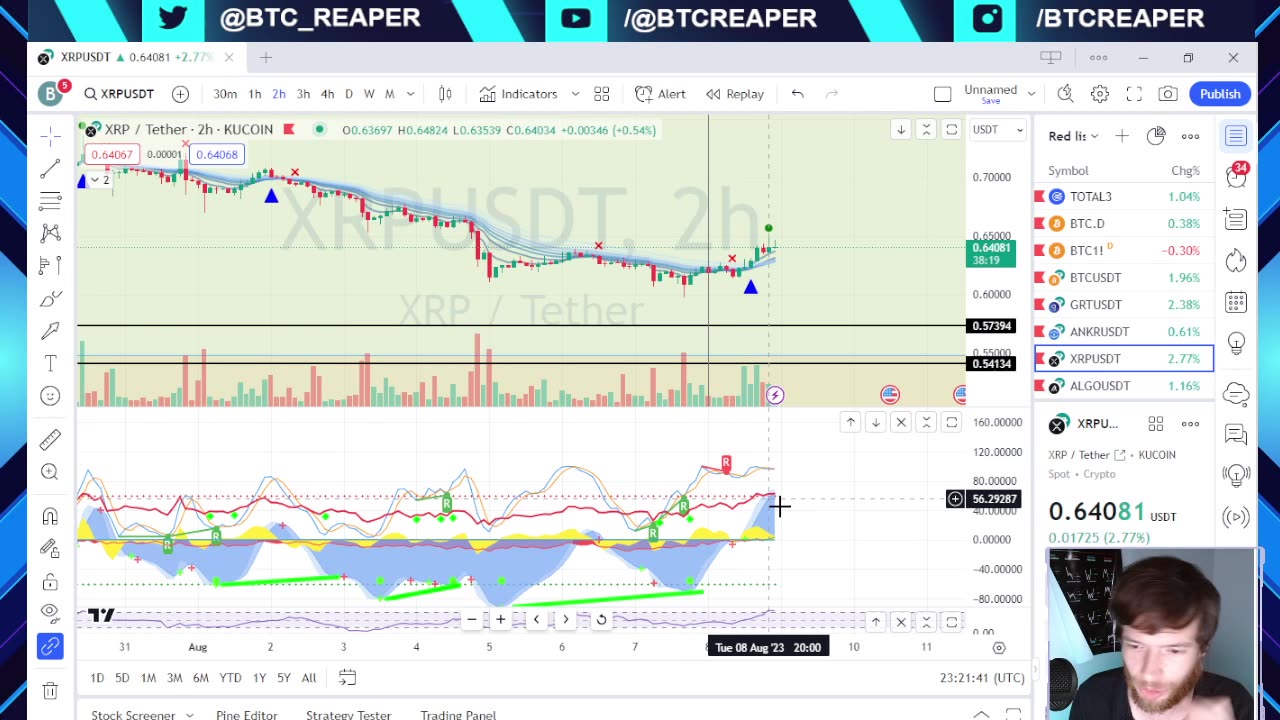The image size is (1280, 720).
Task: Open the Strategy Tester tab
Action: (x=348, y=714)
